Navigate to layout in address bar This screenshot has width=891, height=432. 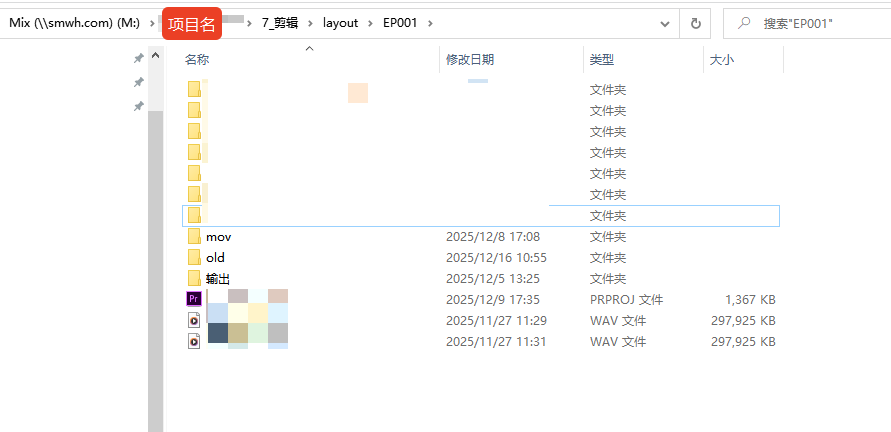pyautogui.click(x=340, y=23)
